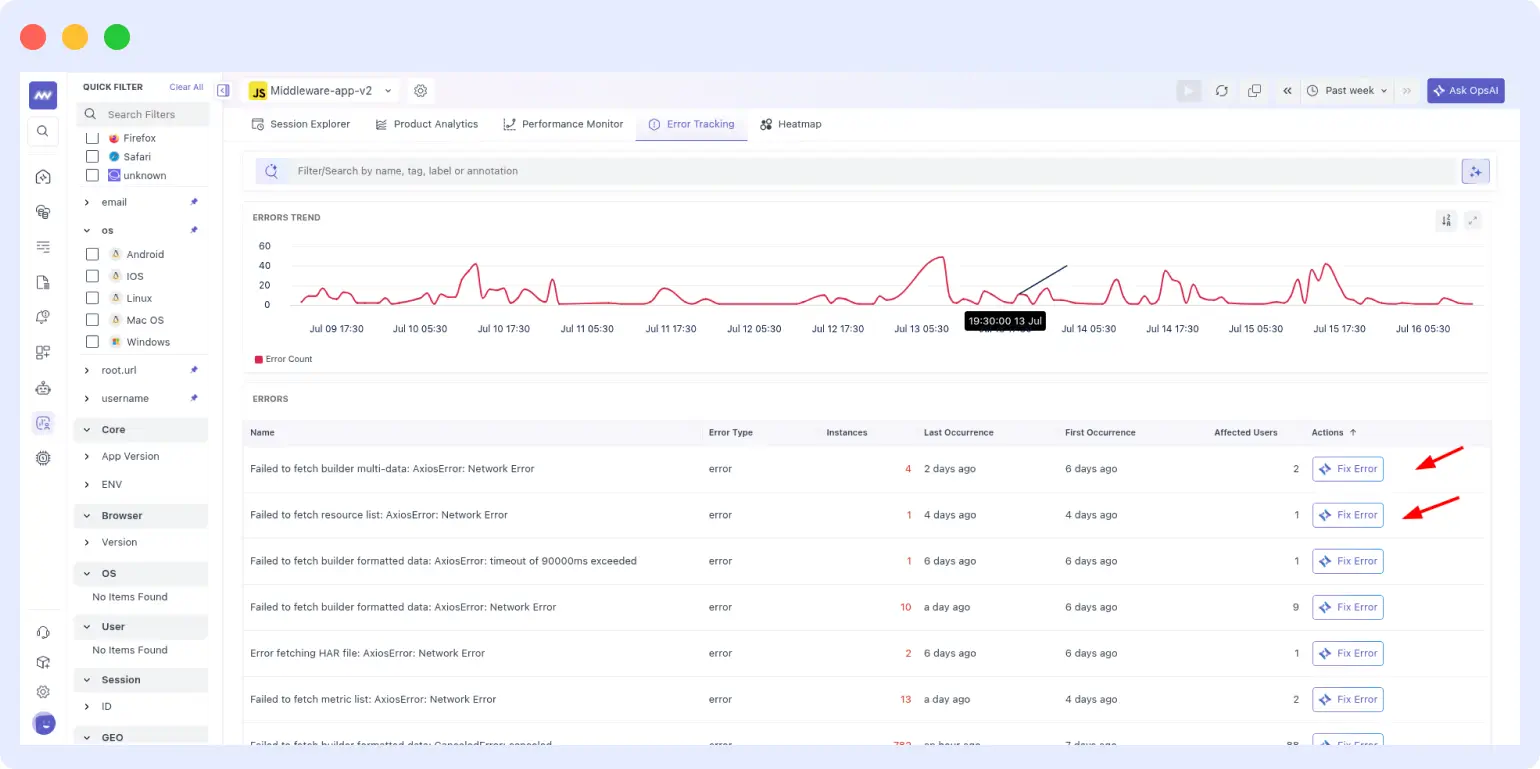Click the pin icon next to os filter
The height and width of the screenshot is (769, 1540).
coord(194,230)
